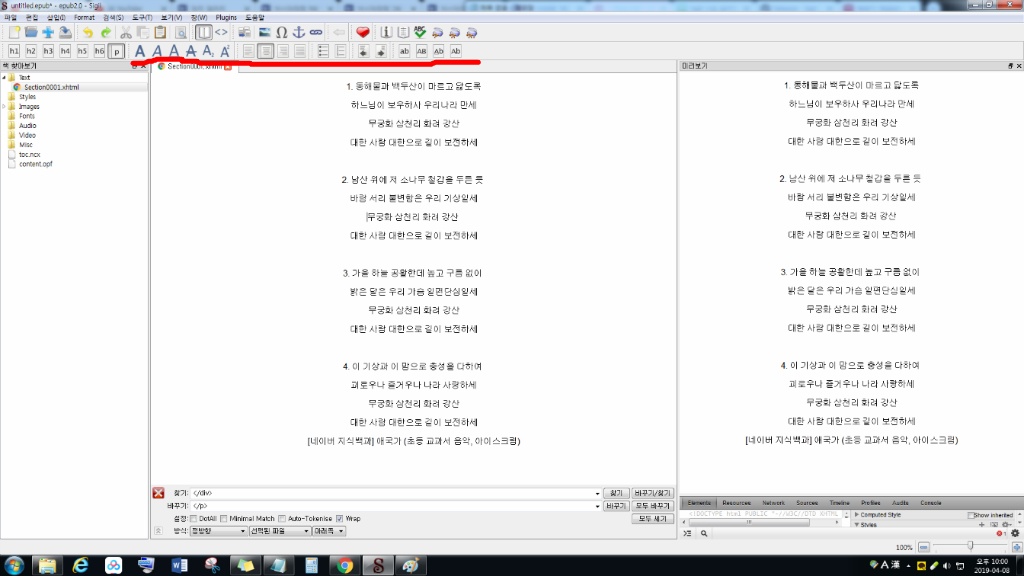Click the 바꾸기/찾기 replace-and-find button
Screen dimensions: 1024x576
point(652,493)
